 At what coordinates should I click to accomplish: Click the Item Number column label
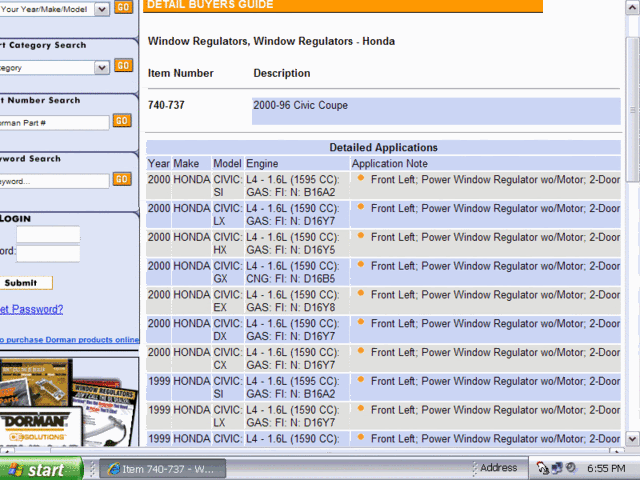pos(180,73)
